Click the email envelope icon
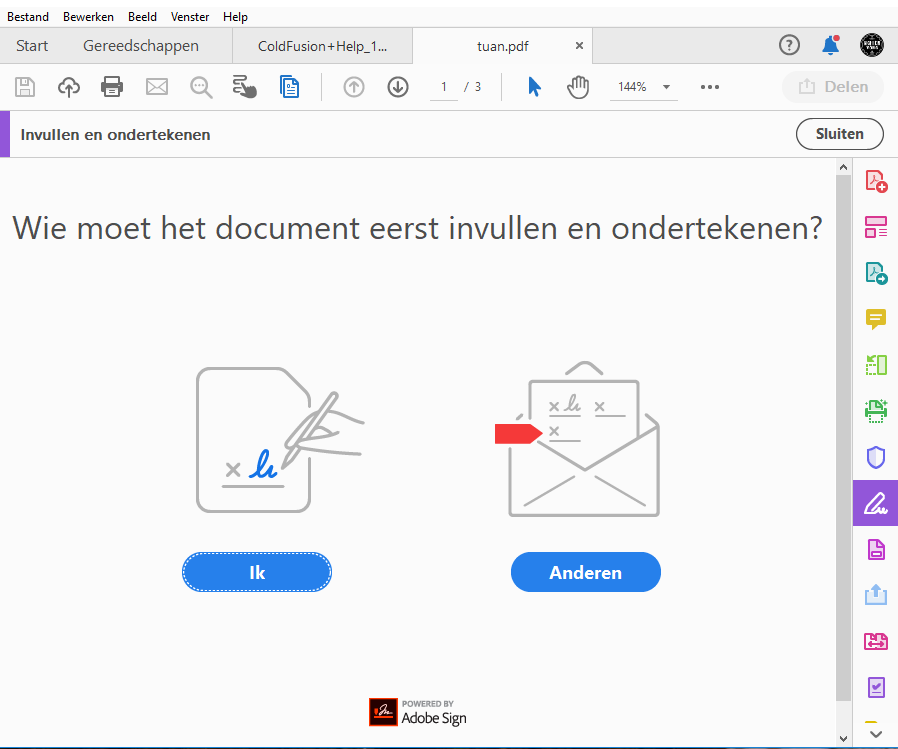898x749 pixels. coord(156,87)
